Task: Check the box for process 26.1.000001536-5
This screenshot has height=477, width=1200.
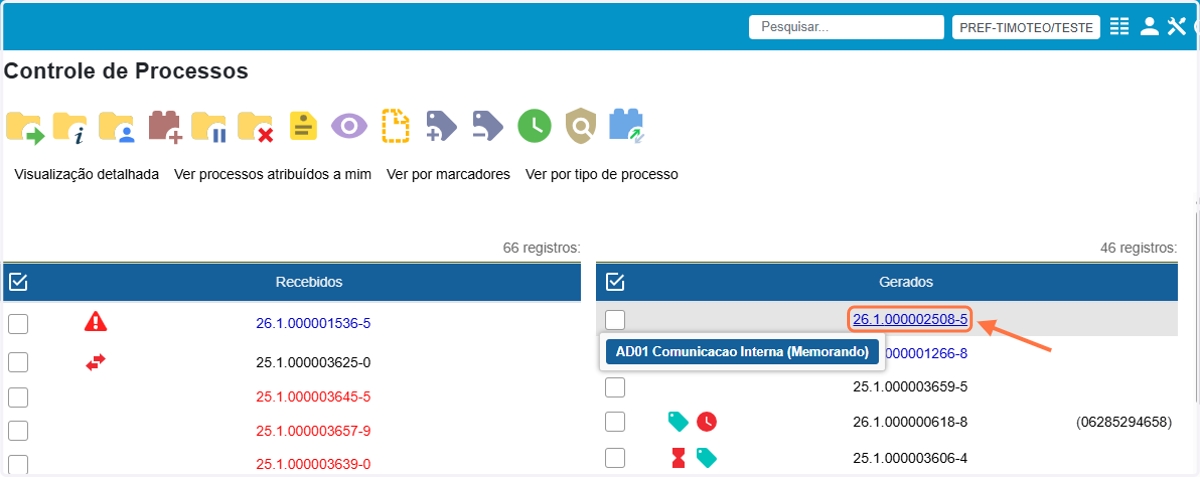Action: [18, 323]
